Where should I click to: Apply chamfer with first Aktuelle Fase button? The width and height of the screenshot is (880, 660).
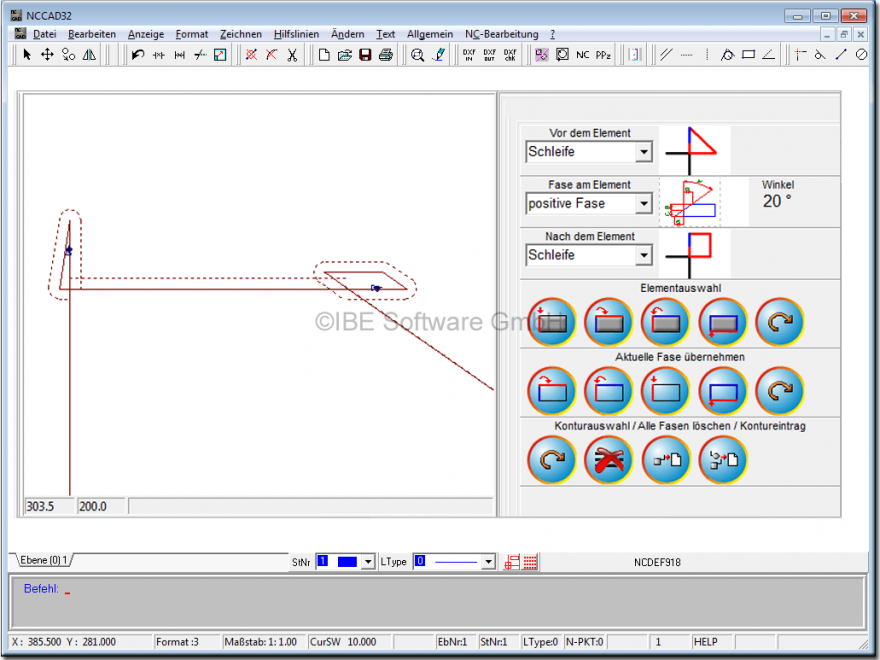pos(552,391)
